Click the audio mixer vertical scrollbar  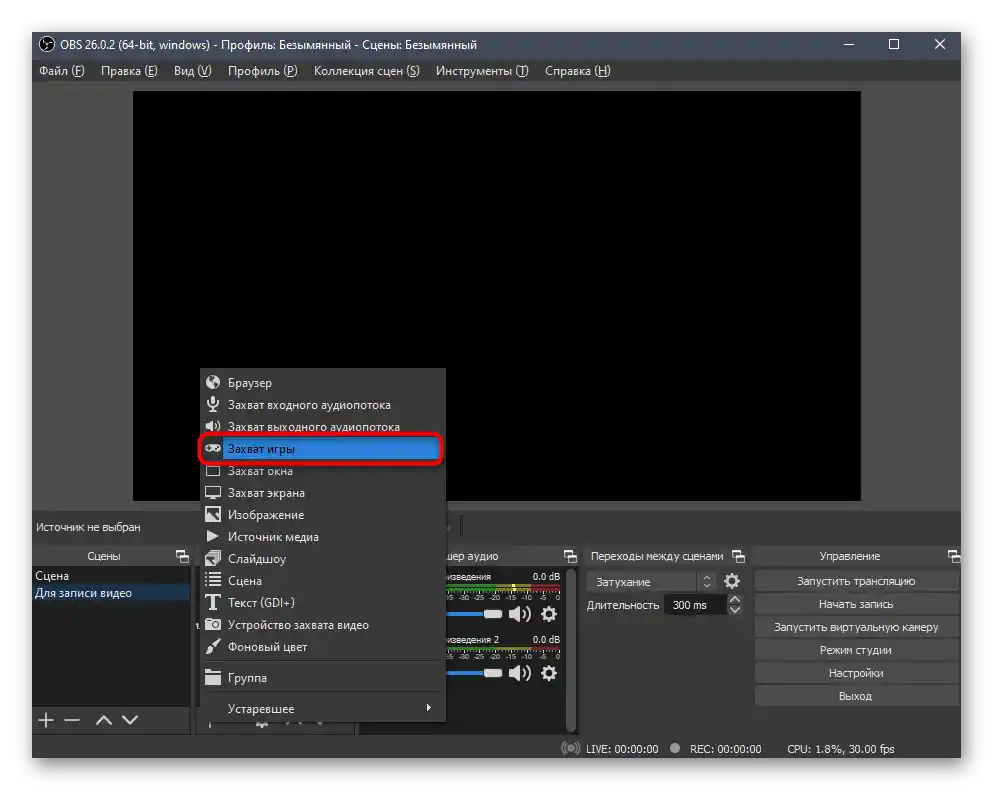click(x=571, y=649)
